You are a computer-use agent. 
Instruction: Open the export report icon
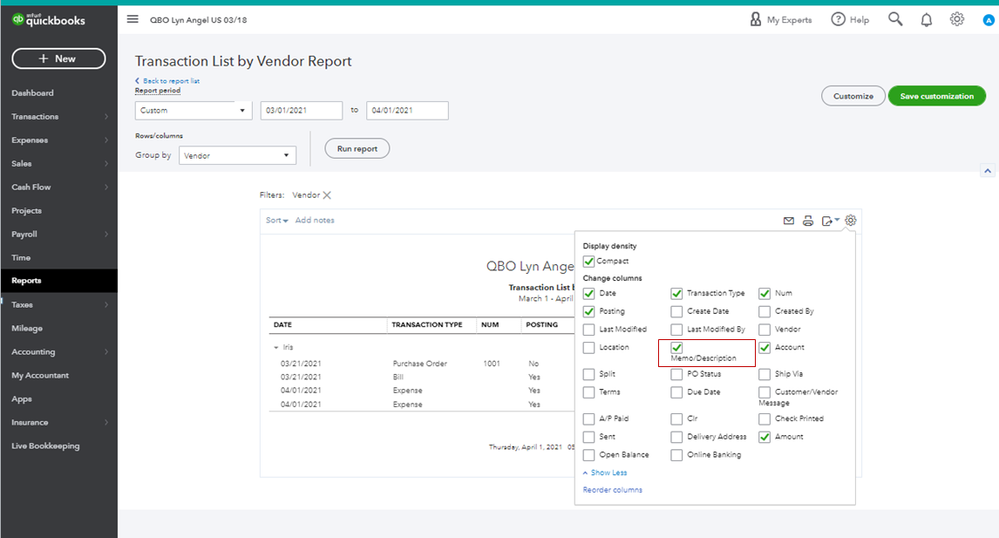(x=830, y=221)
